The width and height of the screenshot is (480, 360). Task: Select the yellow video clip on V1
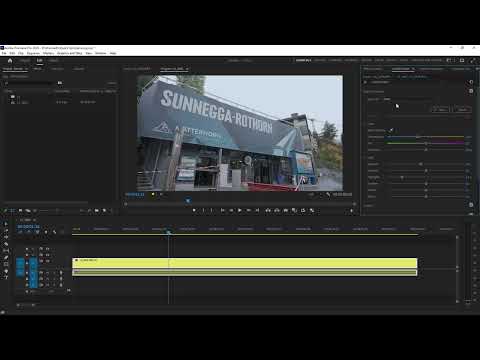click(245, 263)
